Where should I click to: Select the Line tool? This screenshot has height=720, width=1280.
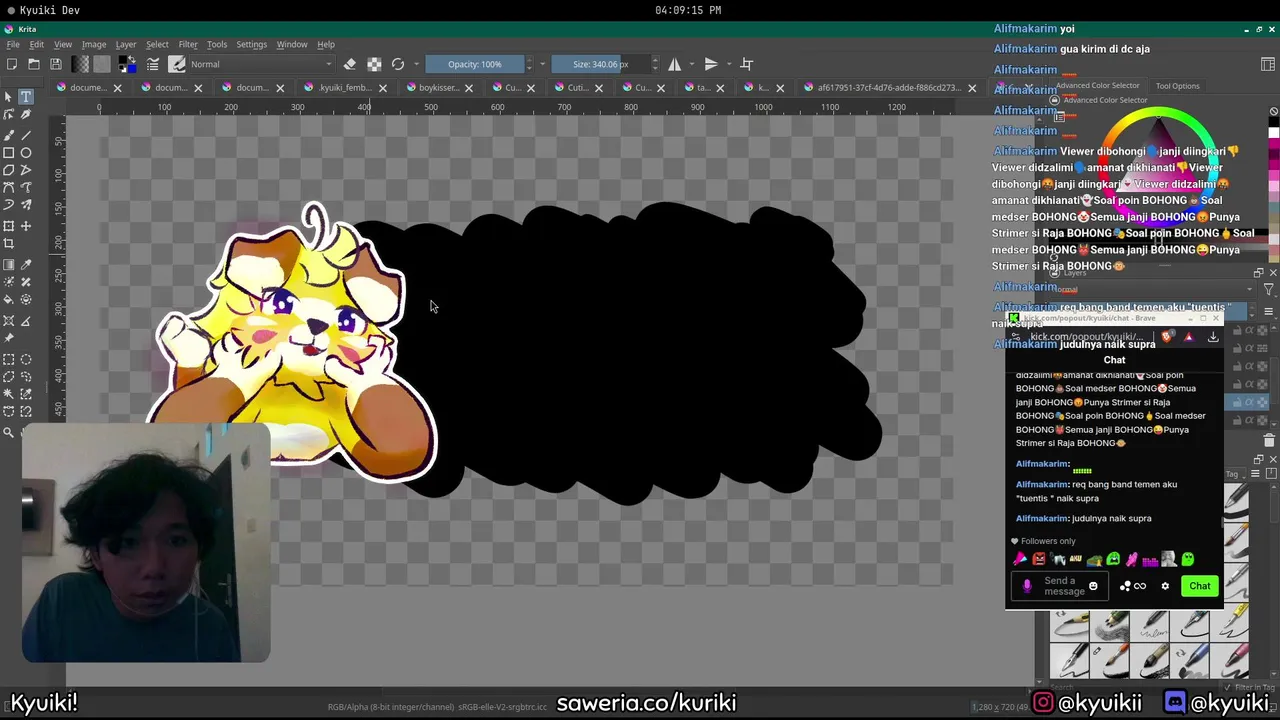pos(26,134)
